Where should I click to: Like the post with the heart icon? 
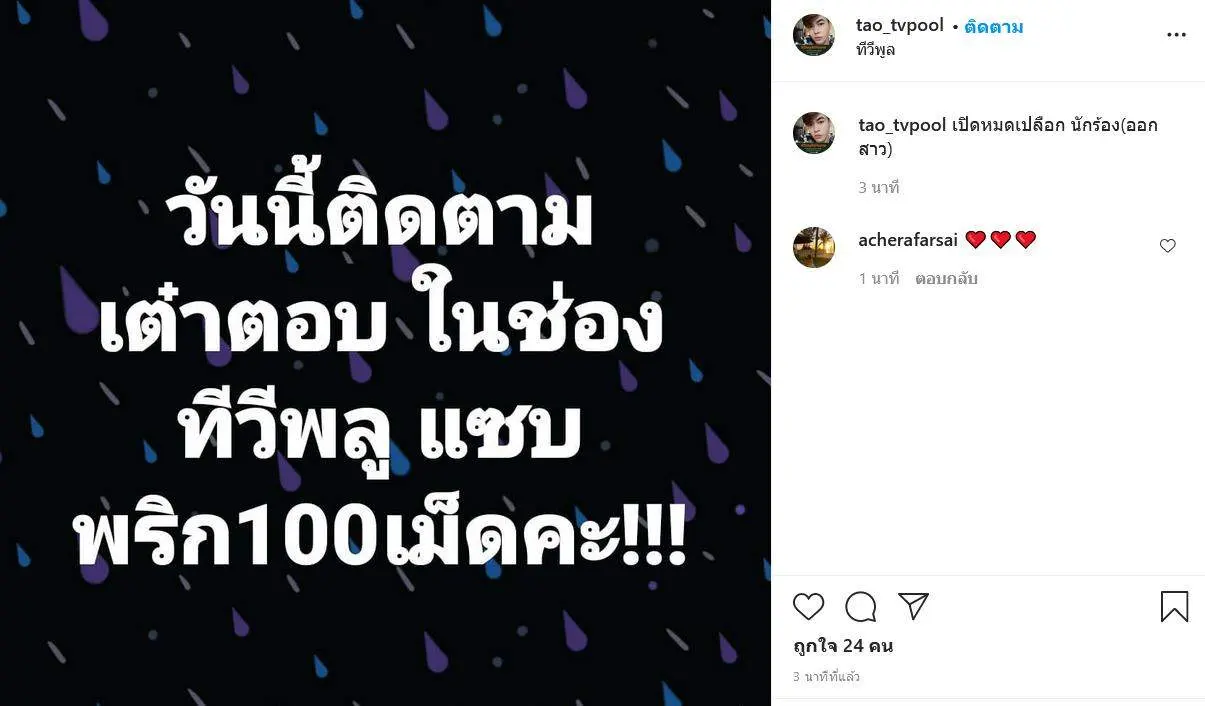[x=808, y=606]
